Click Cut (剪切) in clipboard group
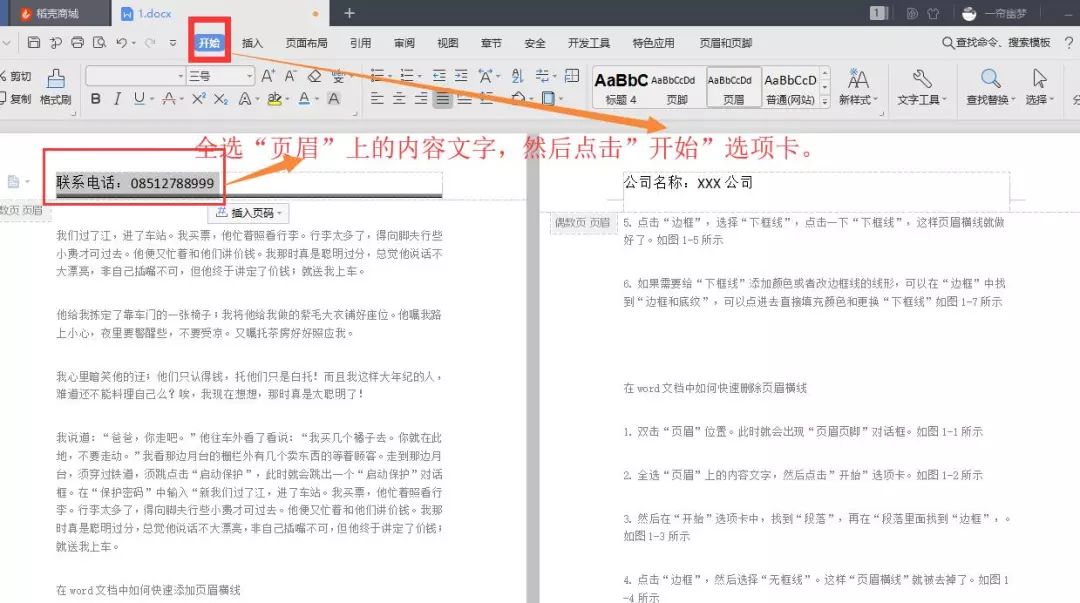1080x603 pixels. tap(16, 76)
